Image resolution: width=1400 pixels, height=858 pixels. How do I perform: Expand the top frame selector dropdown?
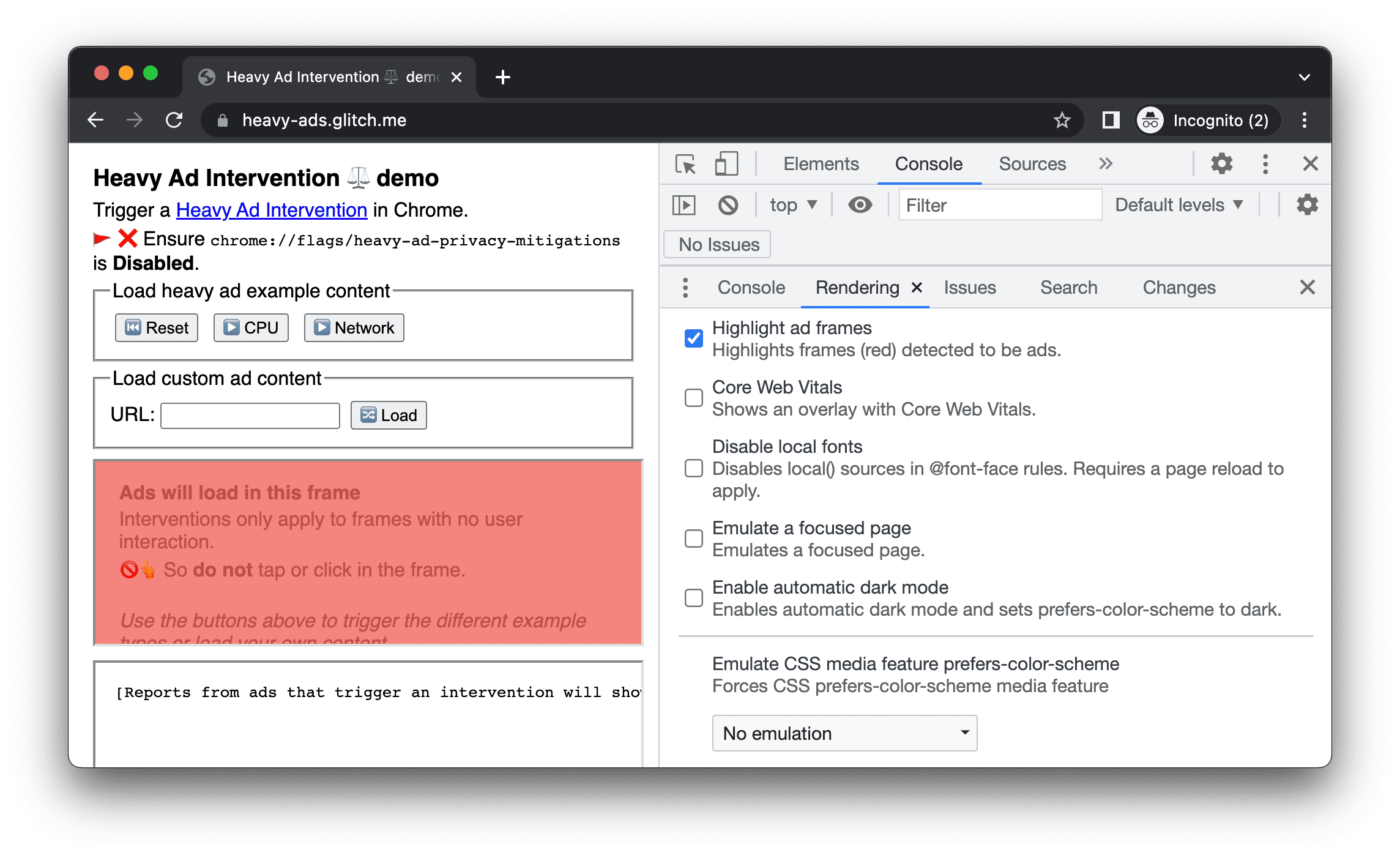click(790, 205)
